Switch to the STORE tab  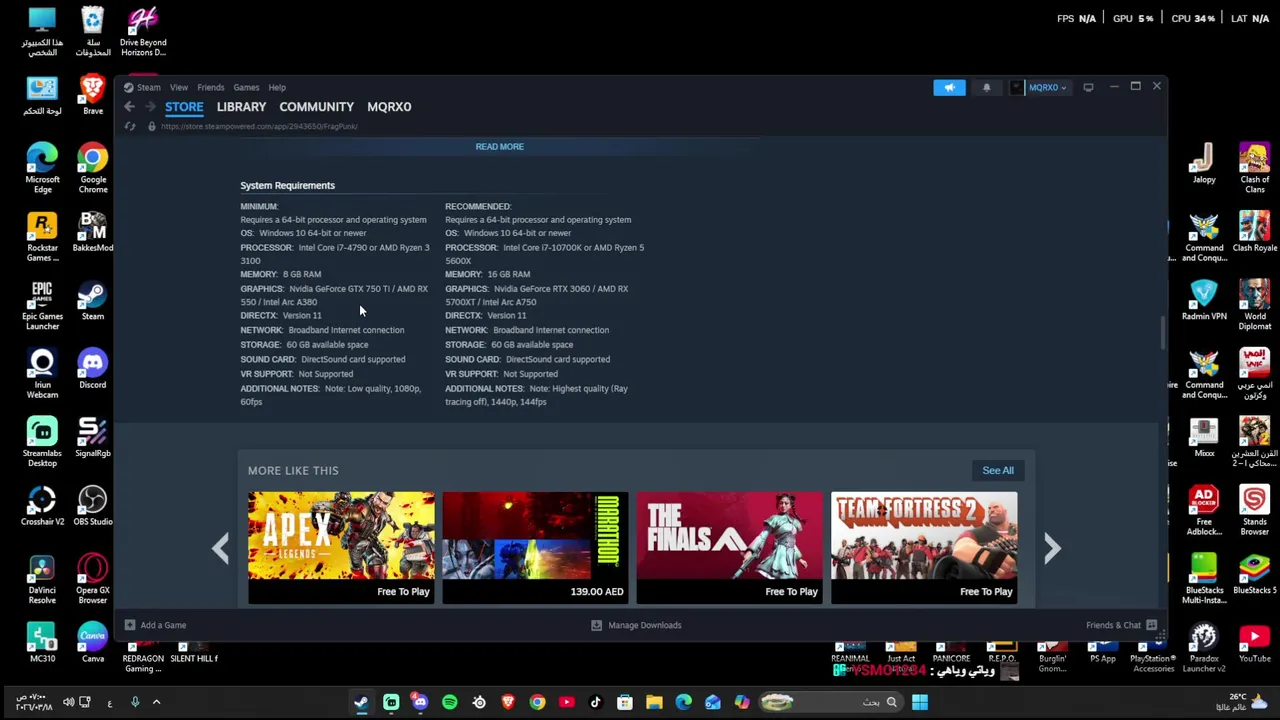point(184,106)
